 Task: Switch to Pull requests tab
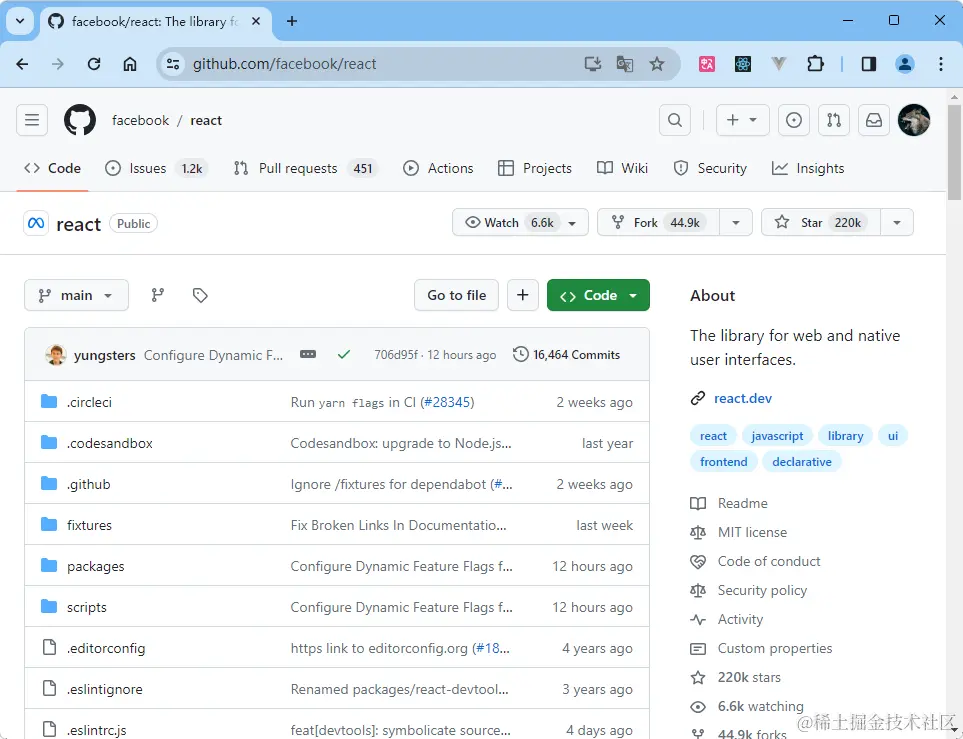[x=305, y=168]
